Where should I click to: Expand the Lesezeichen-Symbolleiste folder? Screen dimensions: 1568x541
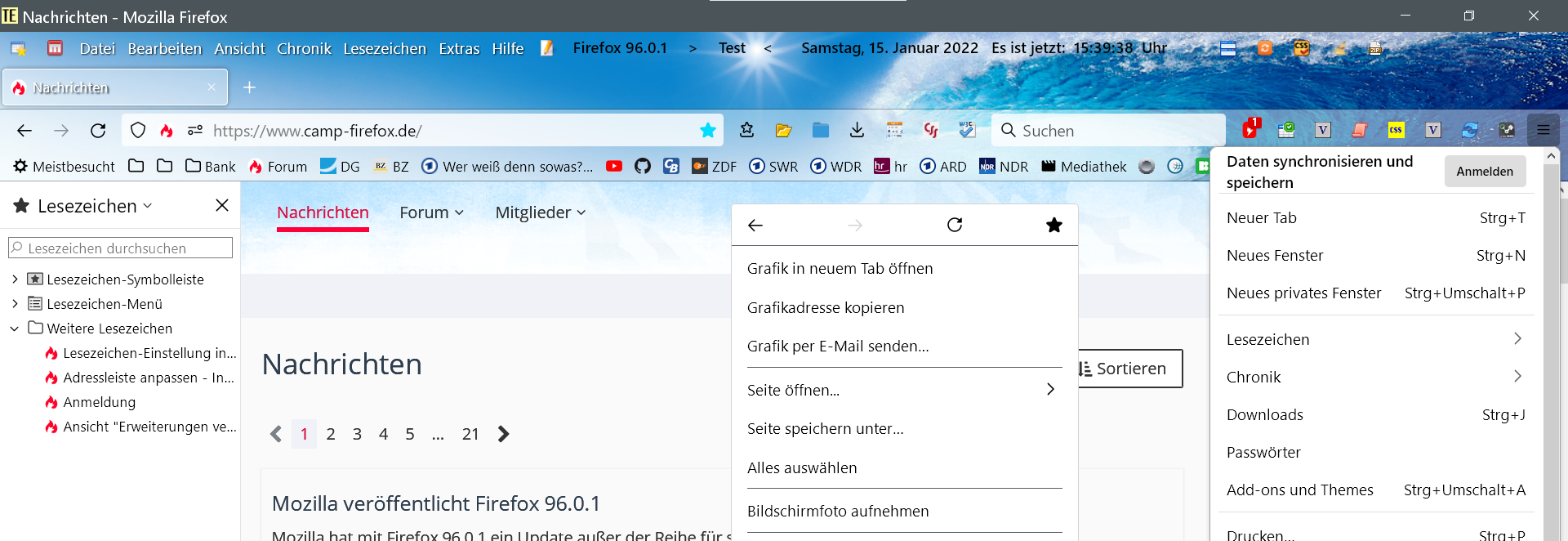tap(15, 279)
